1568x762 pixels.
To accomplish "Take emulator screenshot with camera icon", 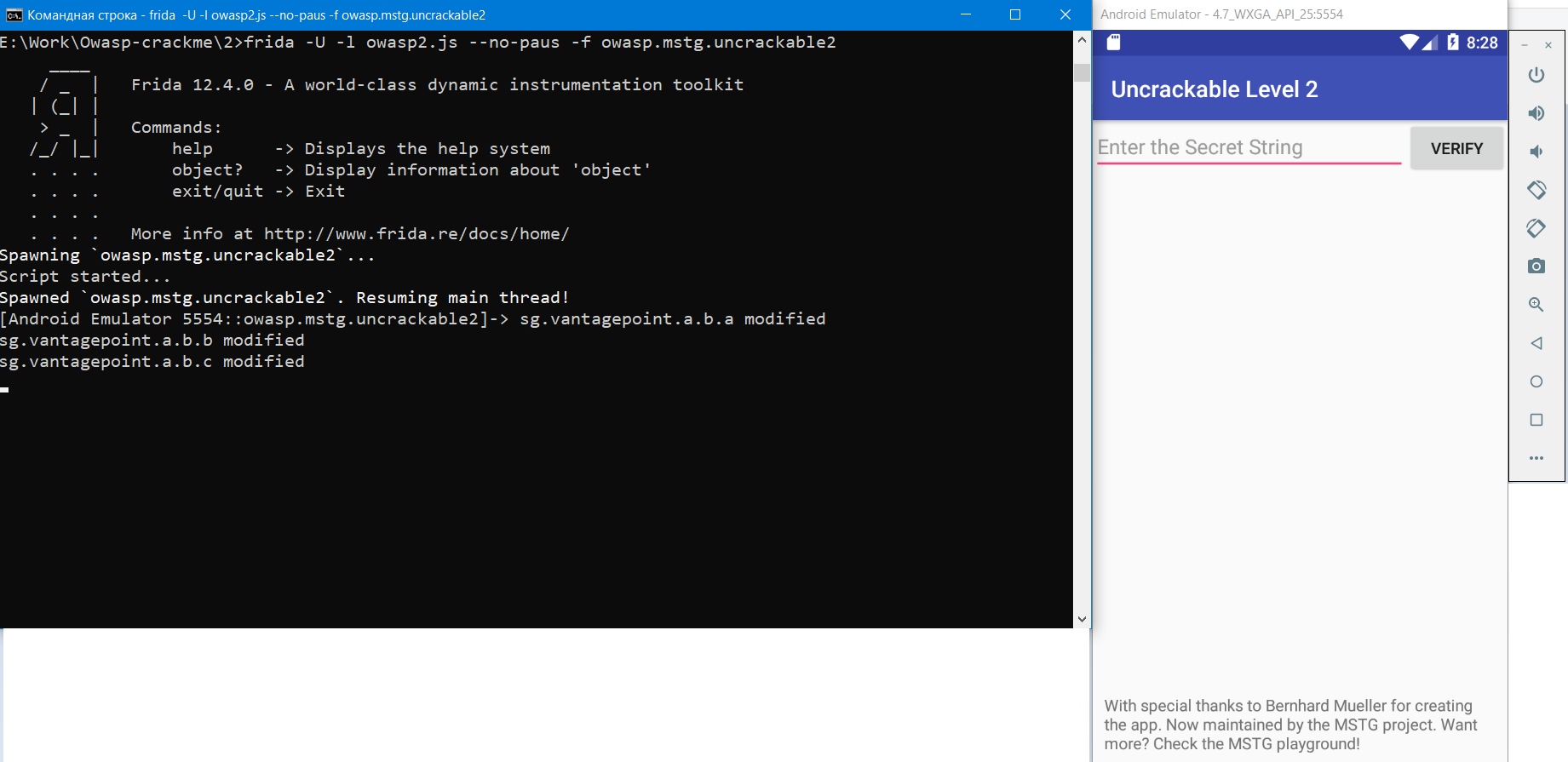I will tap(1536, 266).
